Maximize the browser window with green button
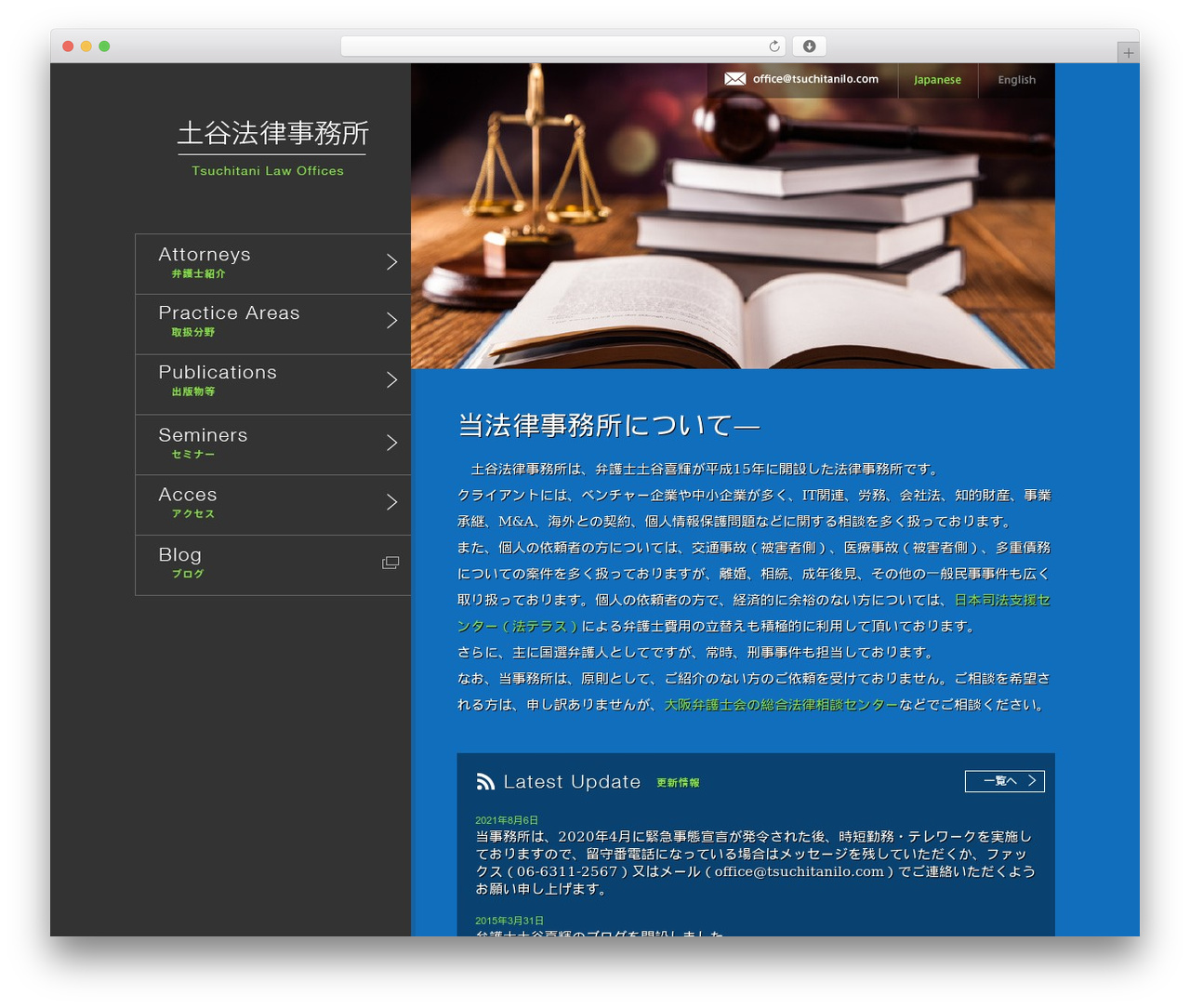This screenshot has width=1190, height=1008. [104, 46]
